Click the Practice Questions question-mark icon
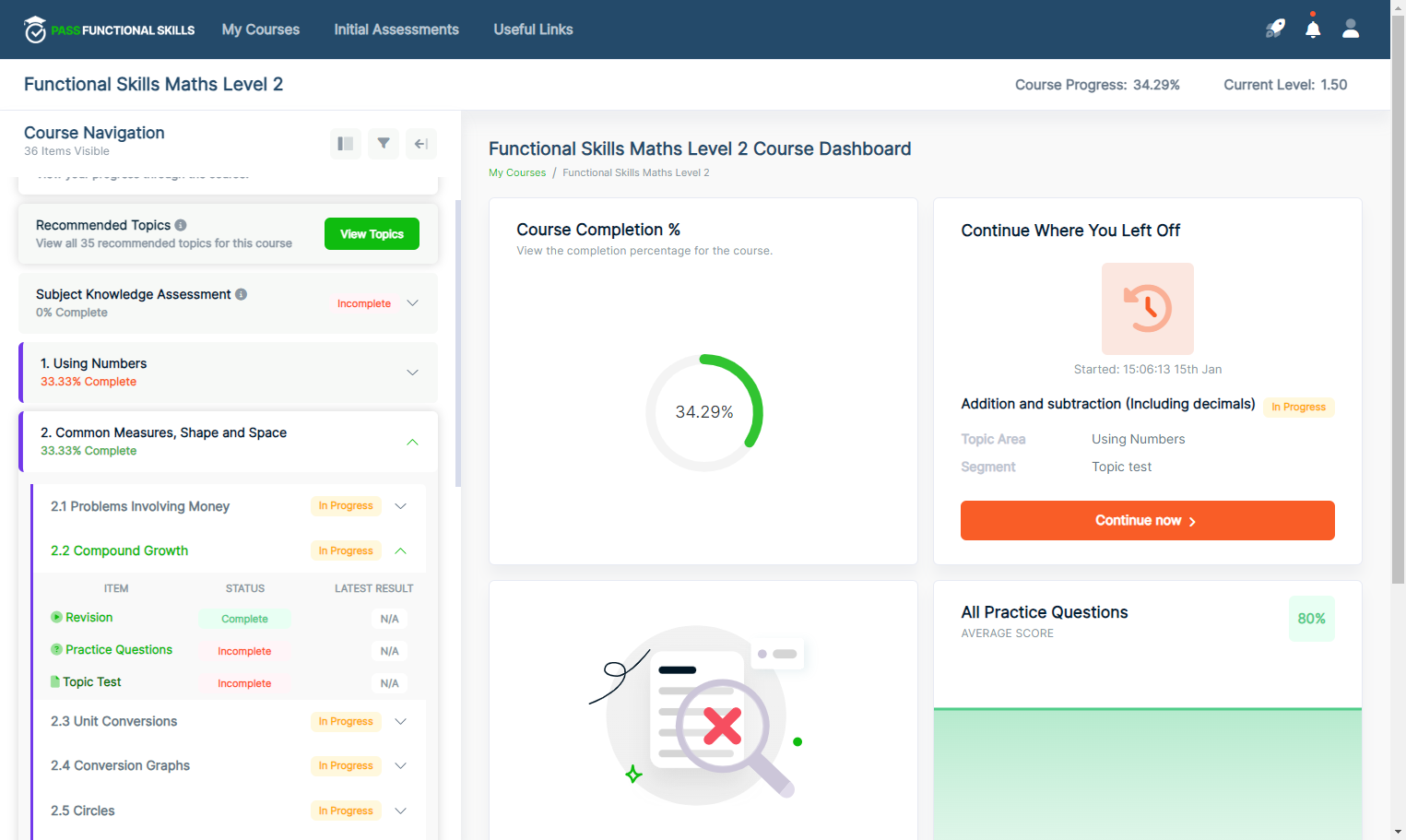 pos(56,649)
